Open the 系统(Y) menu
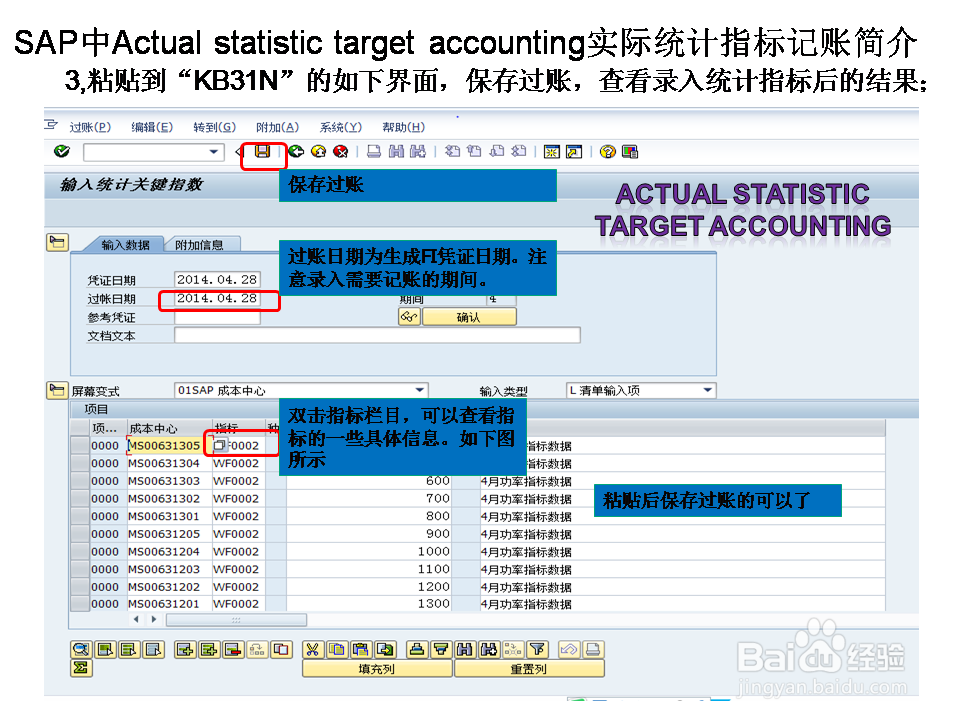The height and width of the screenshot is (720, 960). coord(340,127)
